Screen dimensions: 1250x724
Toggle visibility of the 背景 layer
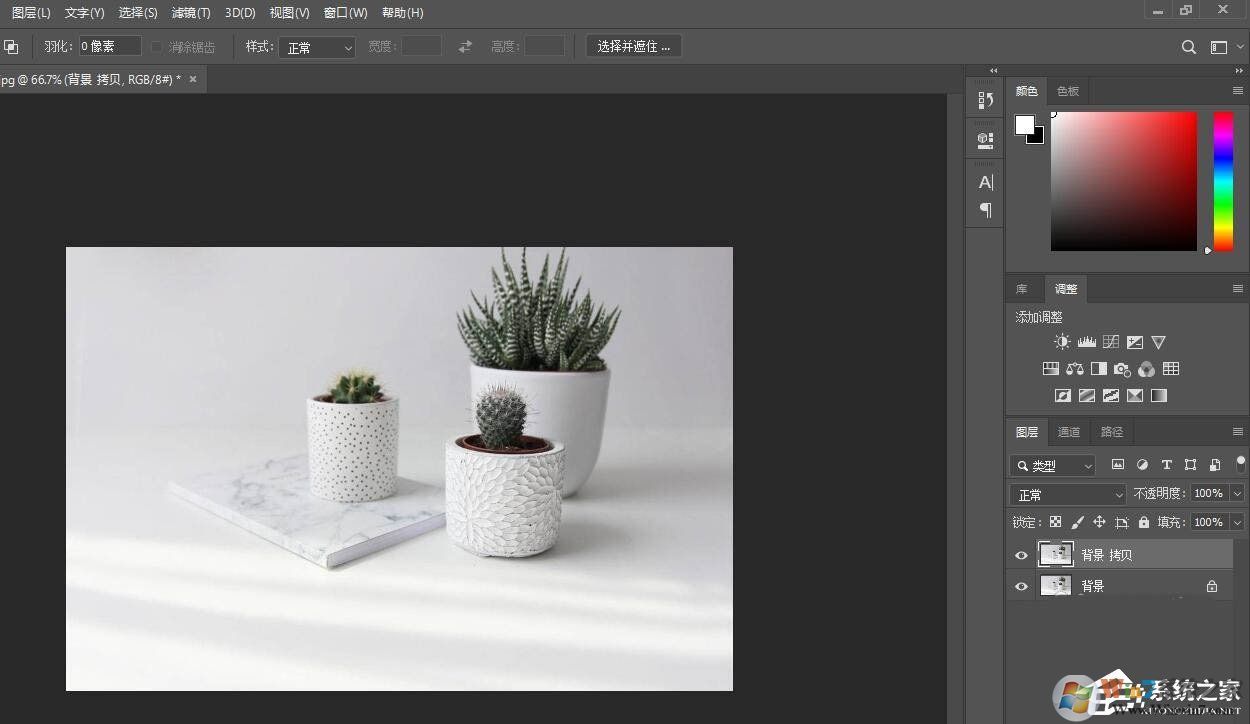[x=1021, y=586]
